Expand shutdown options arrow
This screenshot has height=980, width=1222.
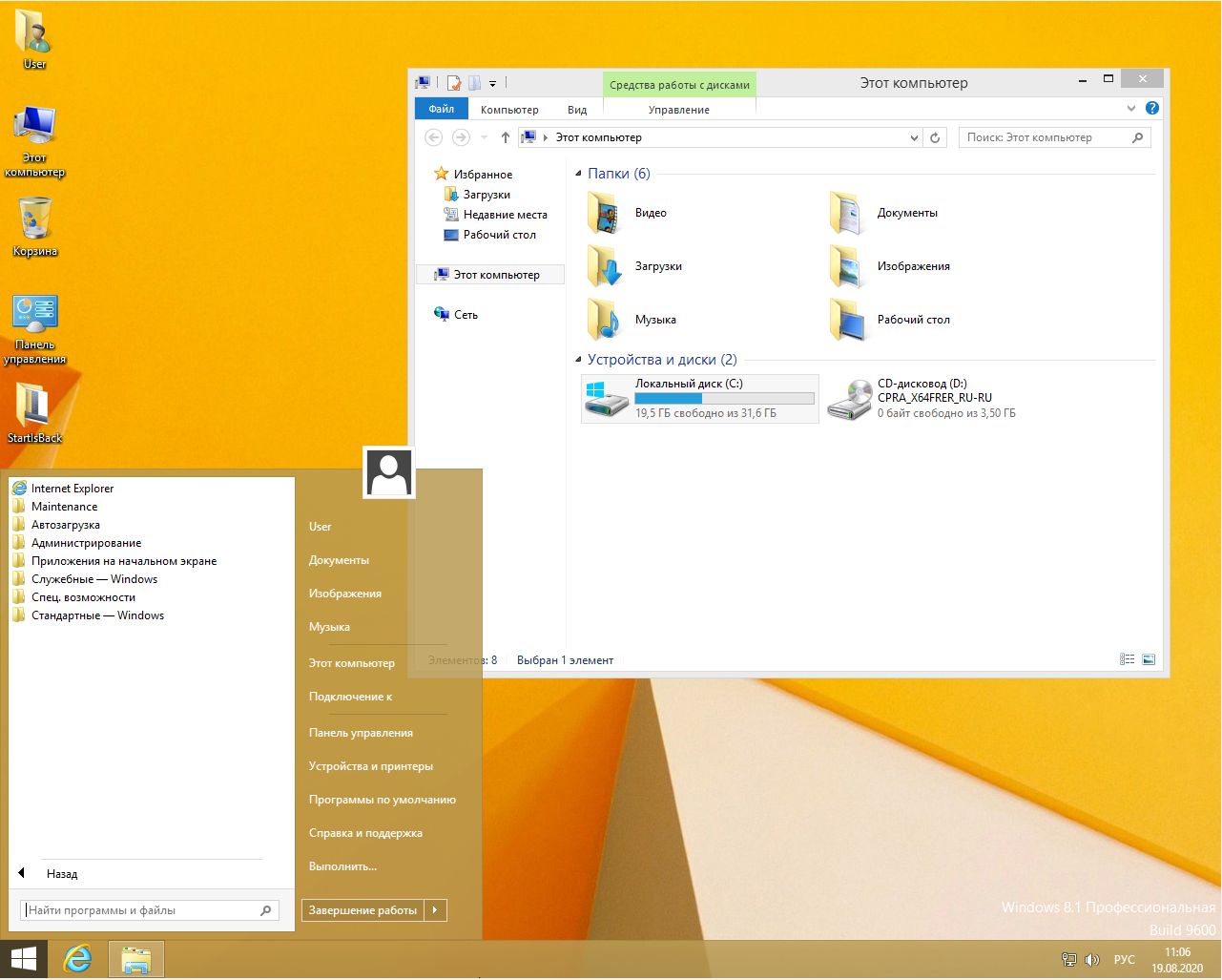(x=435, y=910)
